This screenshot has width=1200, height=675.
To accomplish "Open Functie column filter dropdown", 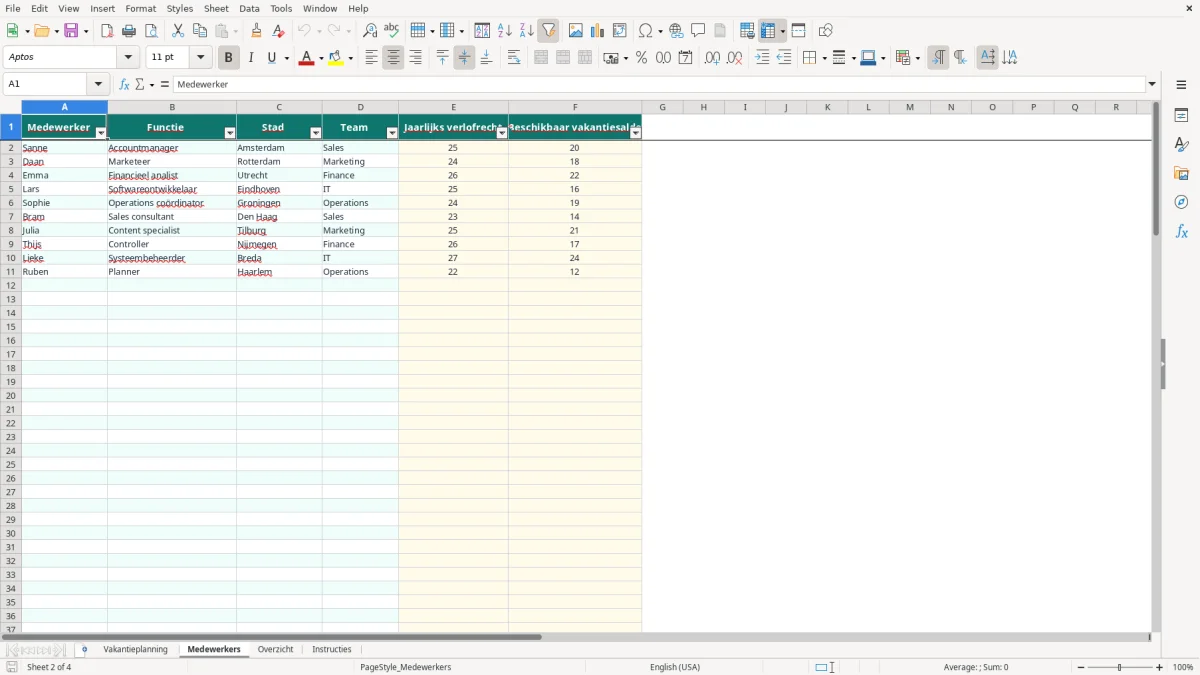I will tap(230, 133).
